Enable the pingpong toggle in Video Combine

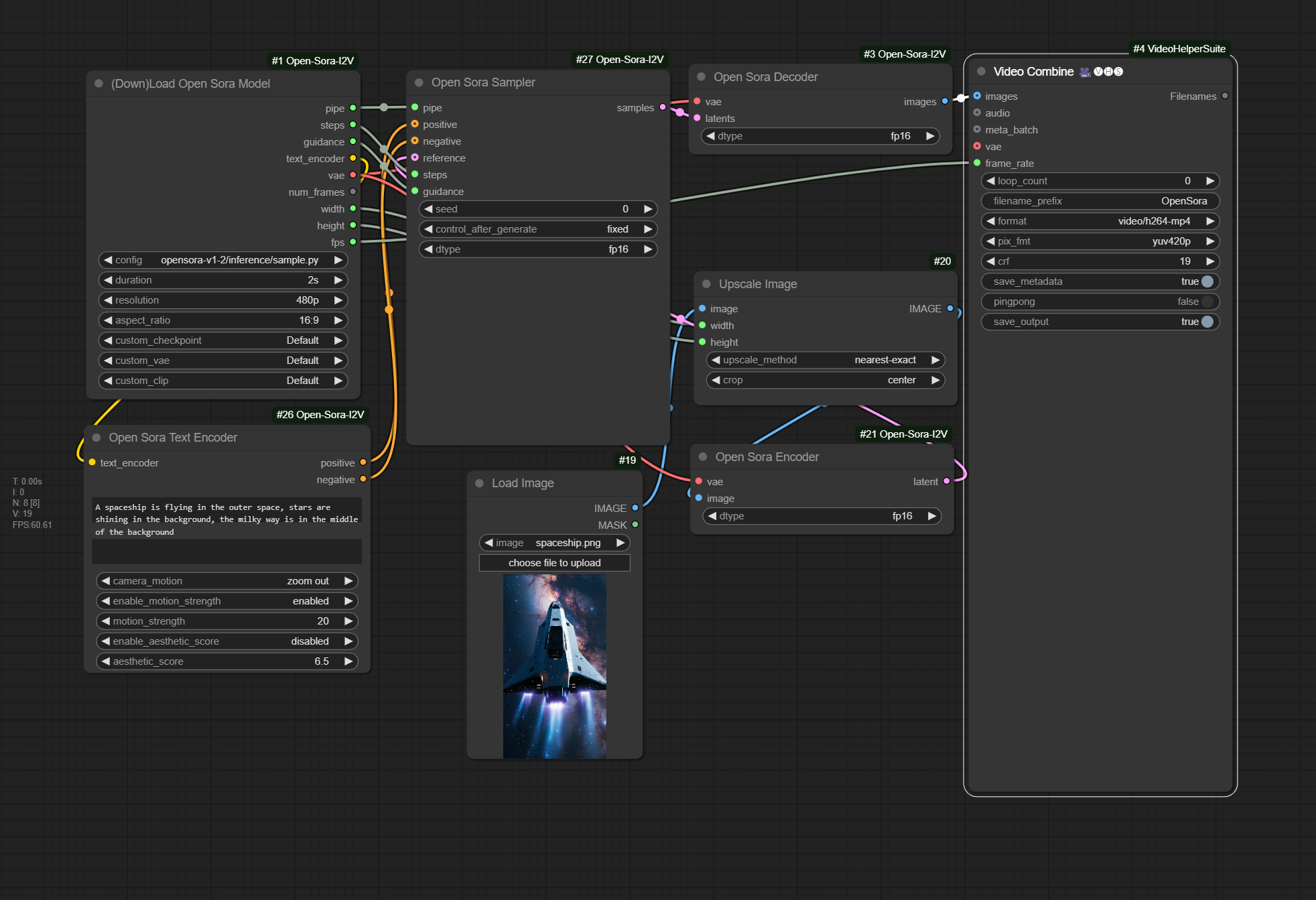pyautogui.click(x=1207, y=302)
